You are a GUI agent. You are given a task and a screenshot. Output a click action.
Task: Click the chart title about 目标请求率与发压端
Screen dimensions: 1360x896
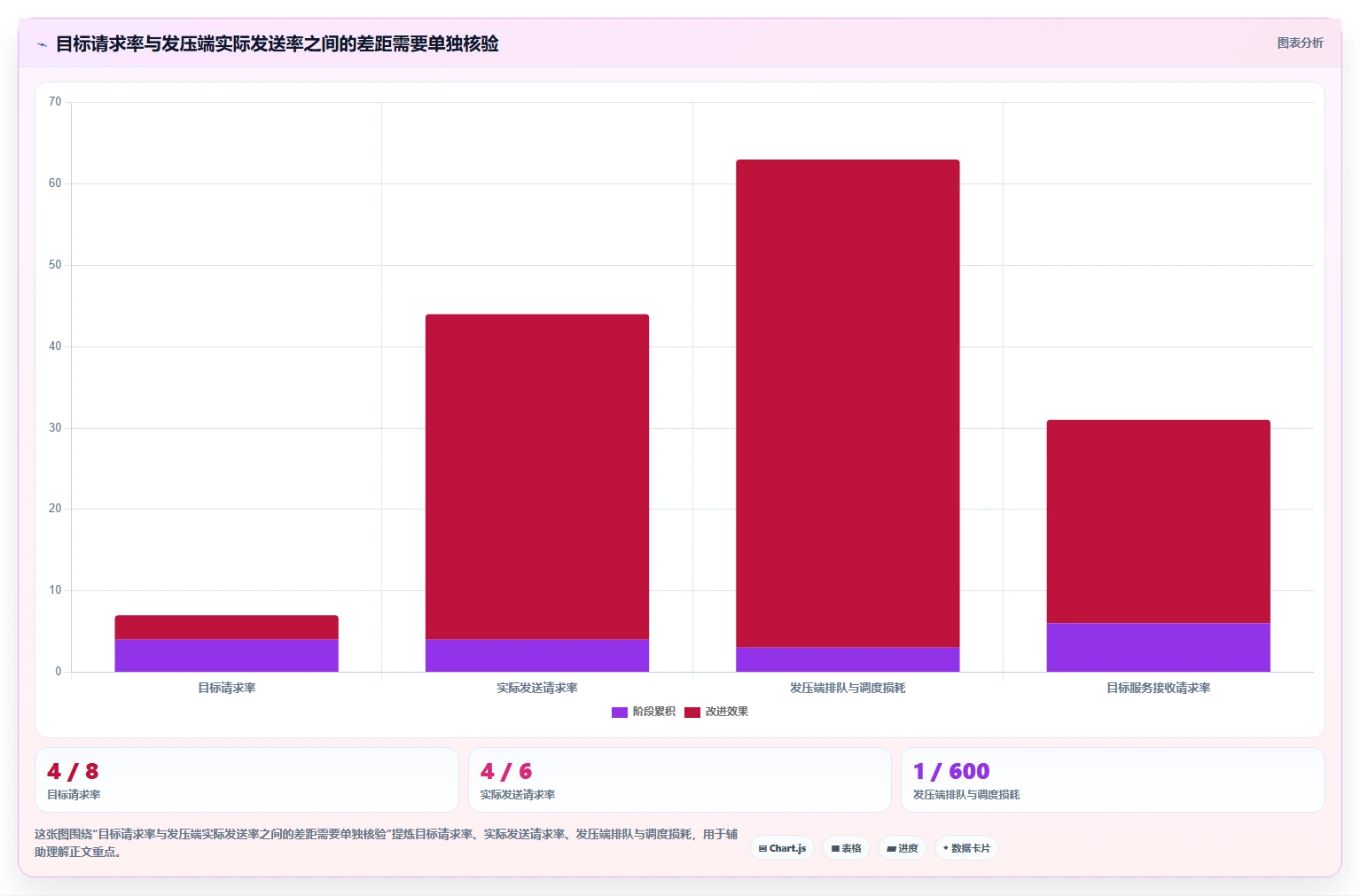click(x=277, y=43)
